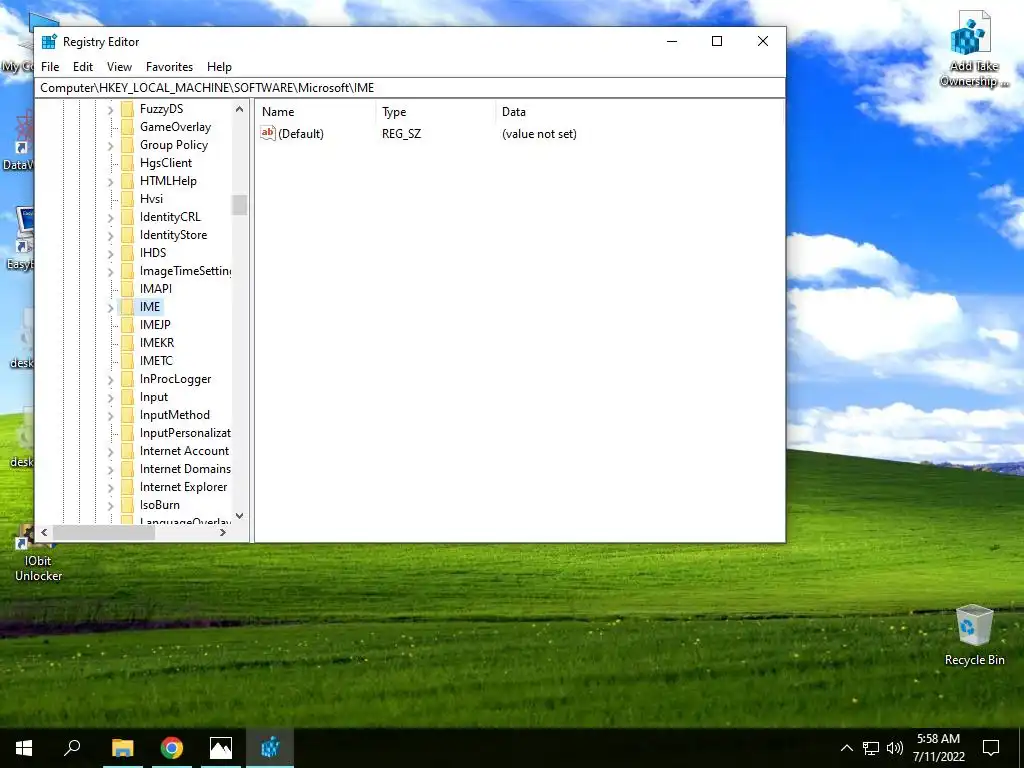Expand the HTMLHelp key
This screenshot has width=1024, height=768.
tap(110, 182)
